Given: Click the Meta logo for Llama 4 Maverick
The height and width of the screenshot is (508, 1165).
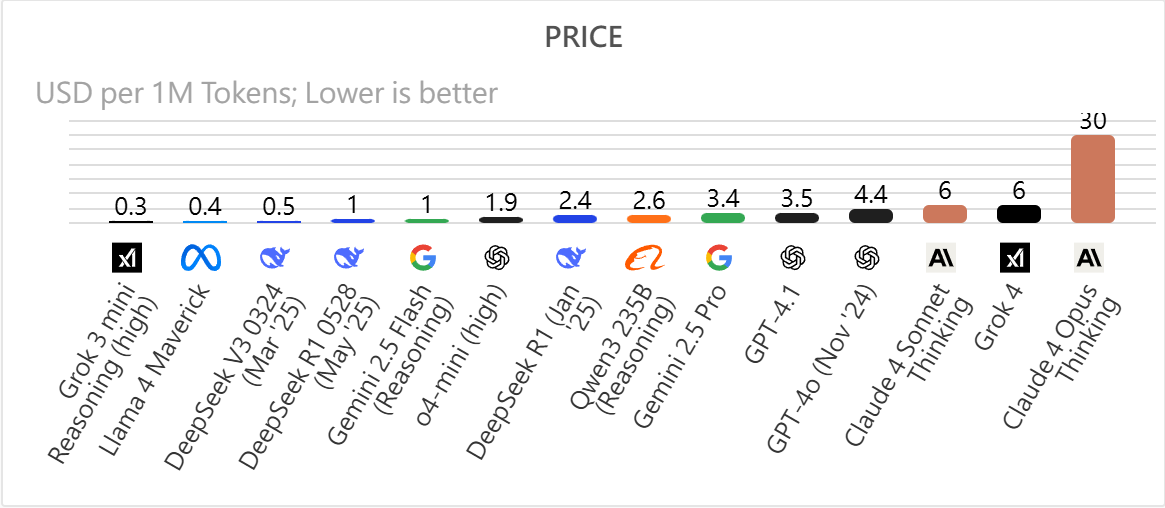Looking at the screenshot, I should click(201, 258).
